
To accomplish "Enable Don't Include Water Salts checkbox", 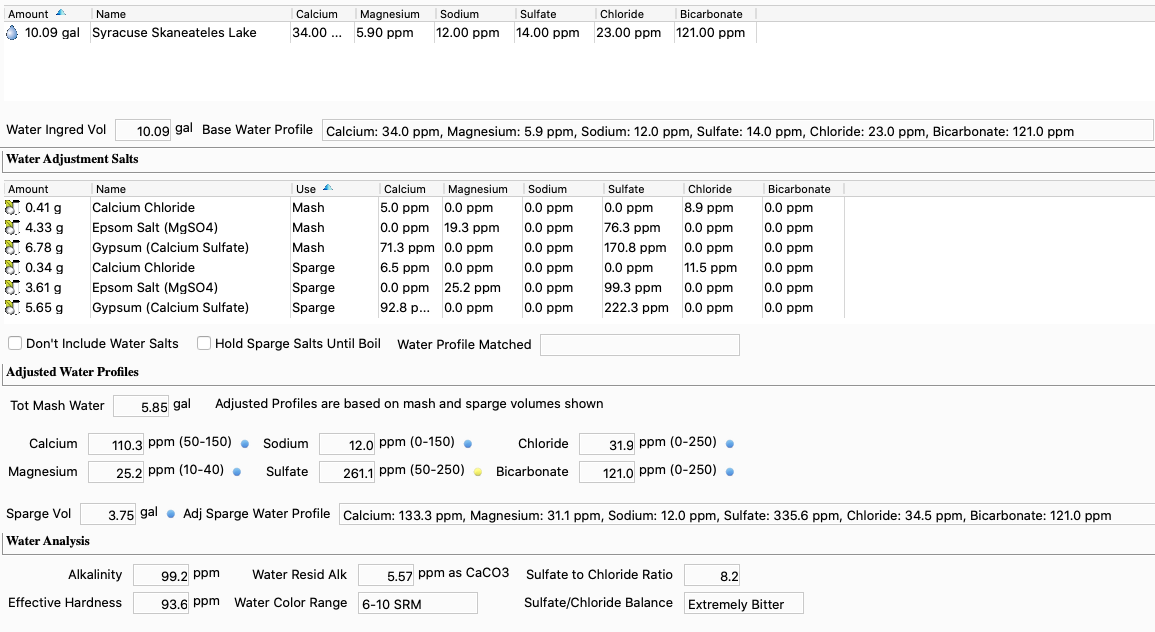I will pos(15,343).
